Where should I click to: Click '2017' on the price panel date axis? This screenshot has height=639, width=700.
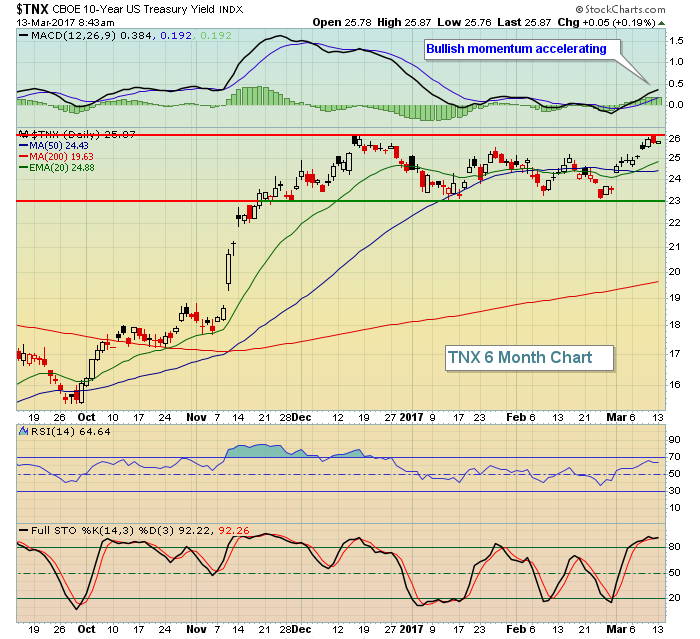pyautogui.click(x=411, y=418)
